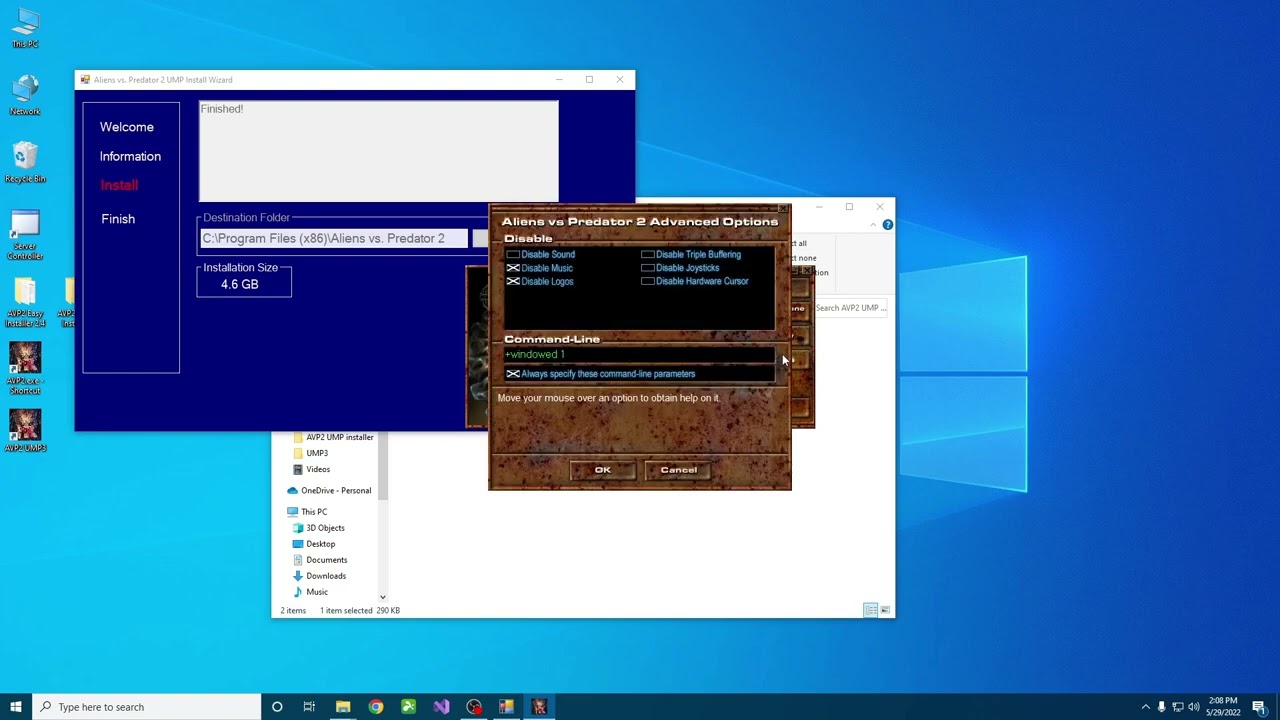Click the scroll down arrow in Explorer sidebar

click(382, 597)
